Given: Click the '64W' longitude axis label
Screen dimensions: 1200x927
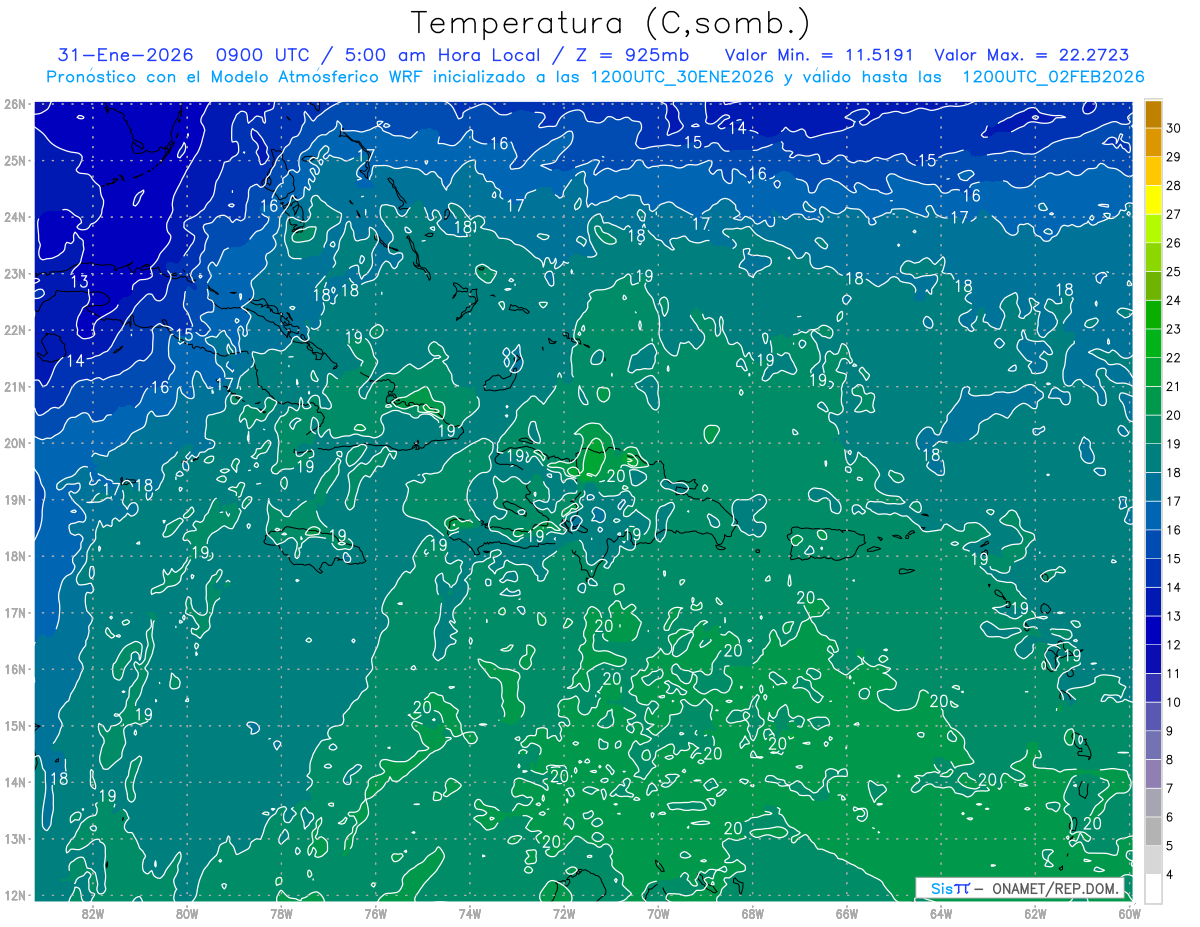Looking at the screenshot, I should click(941, 912).
